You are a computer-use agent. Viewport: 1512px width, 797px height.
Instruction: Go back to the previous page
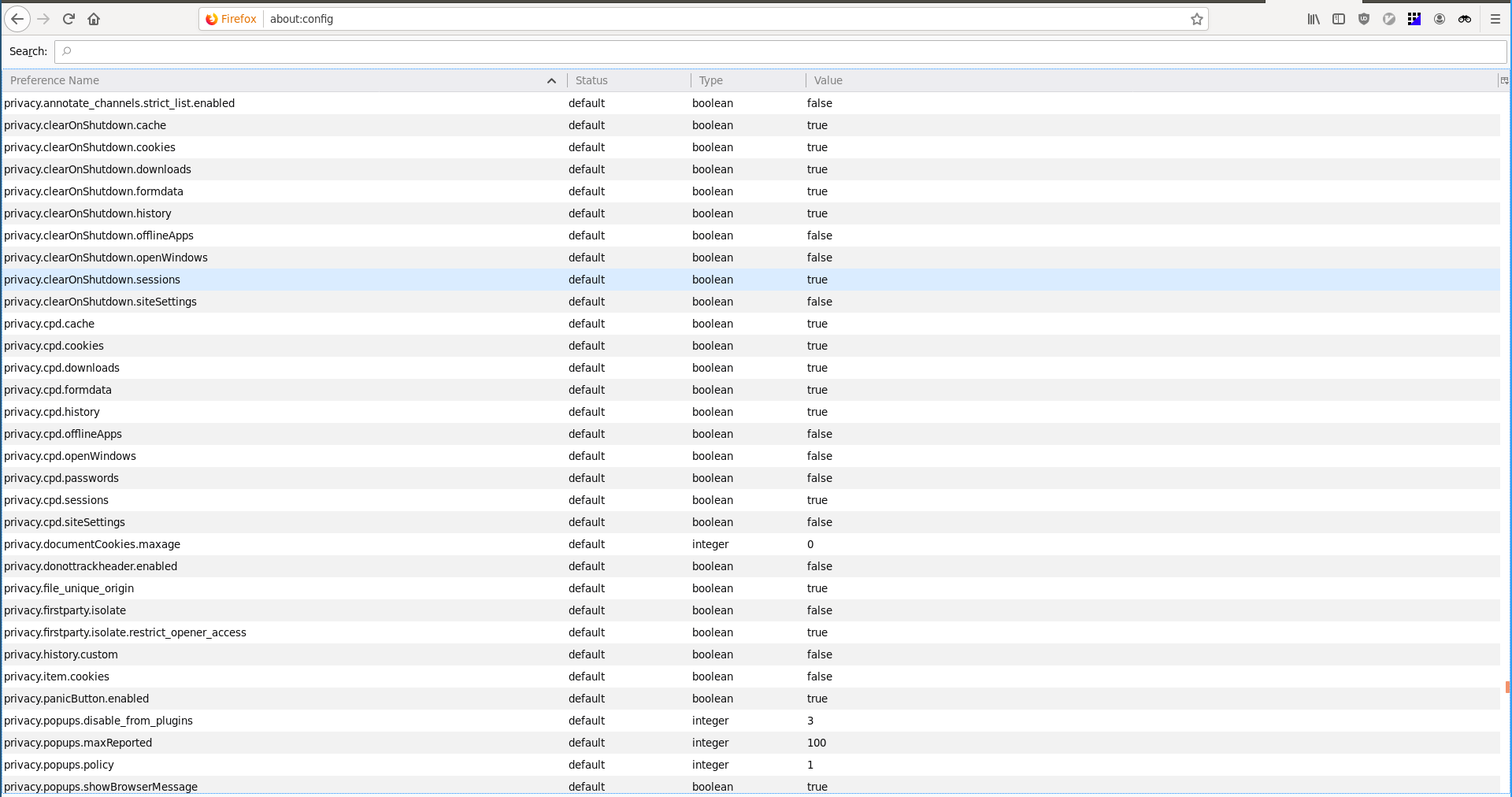coord(17,19)
